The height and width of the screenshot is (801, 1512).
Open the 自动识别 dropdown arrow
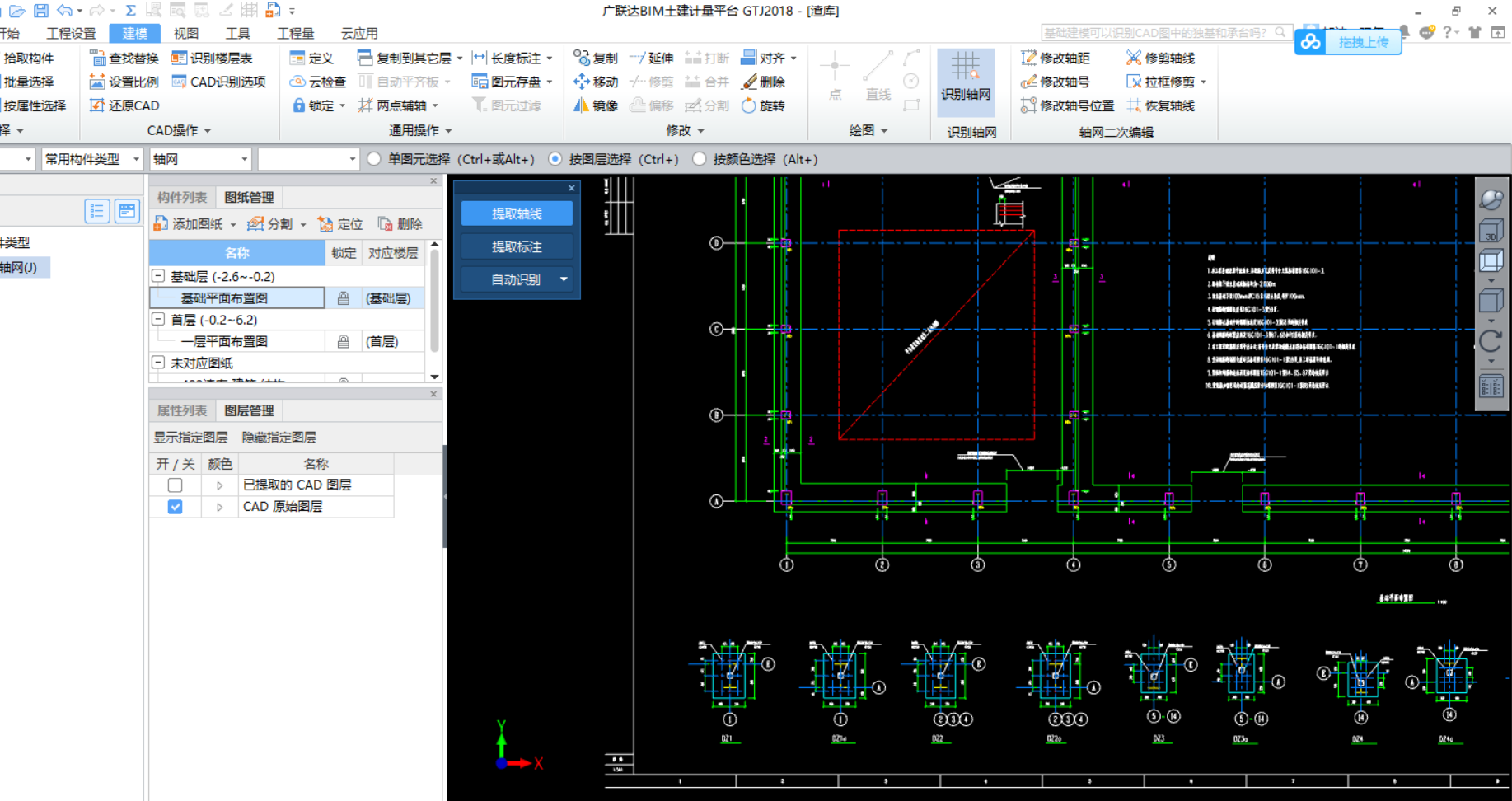(564, 279)
